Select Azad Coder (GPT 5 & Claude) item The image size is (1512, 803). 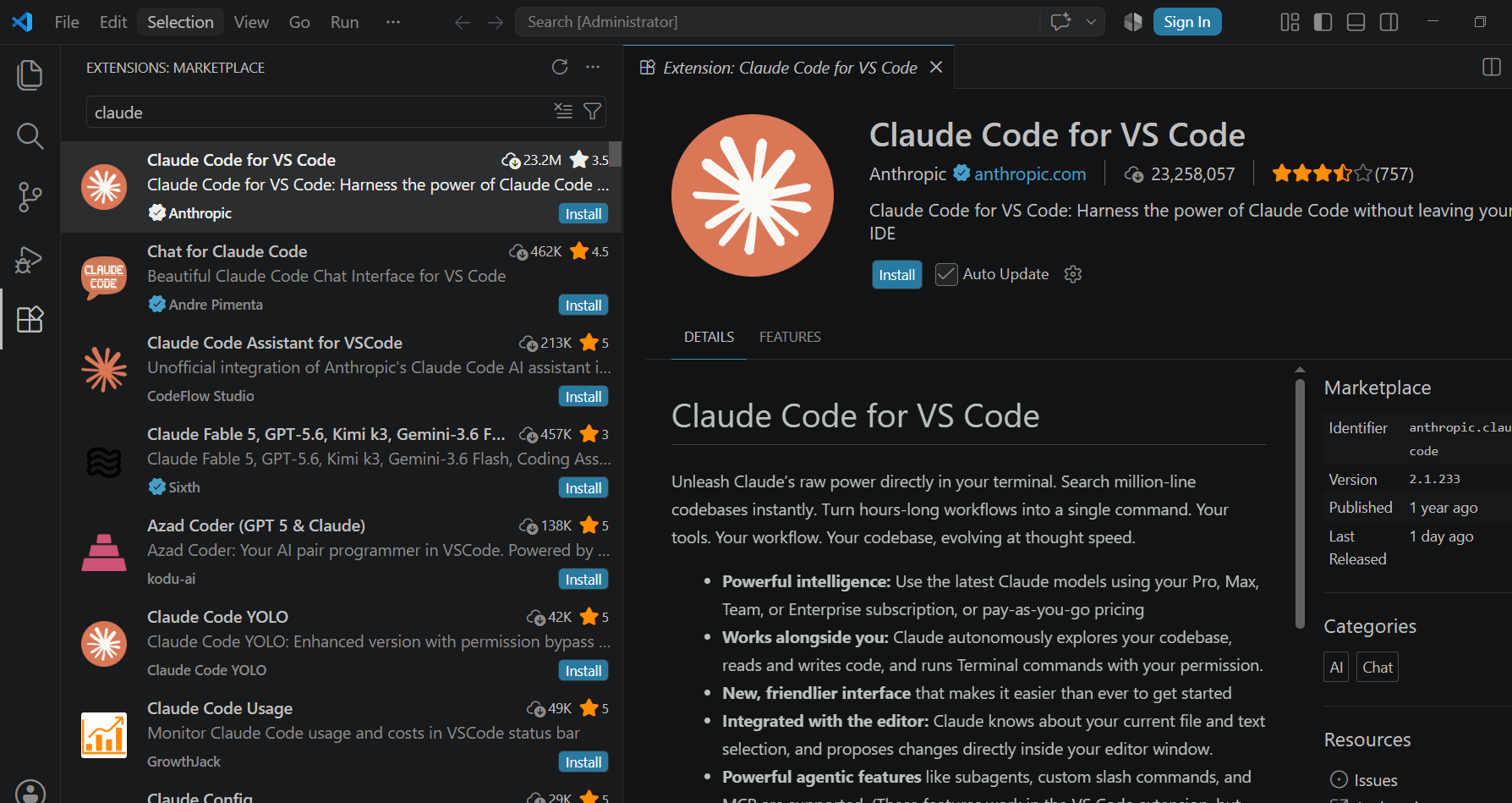pyautogui.click(x=341, y=553)
